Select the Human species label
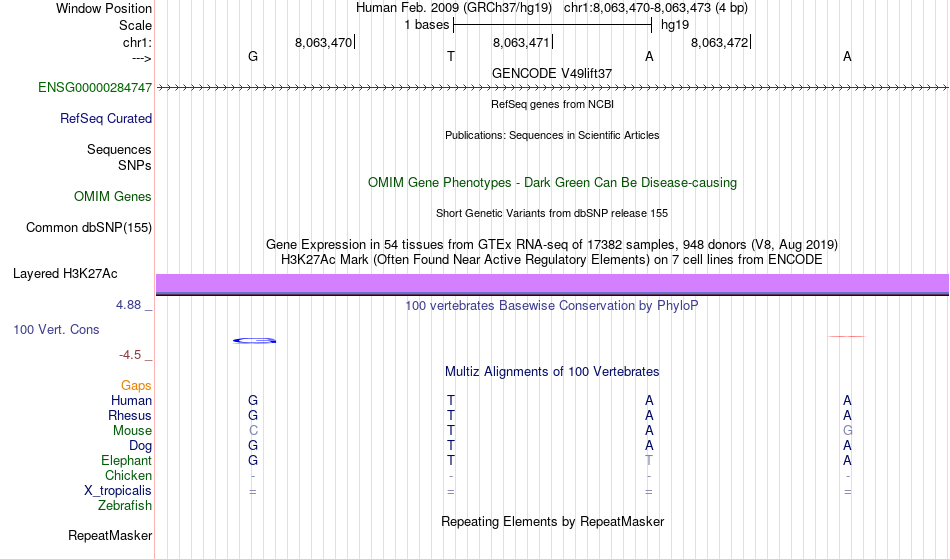This screenshot has height=559, width=950. 131,401
